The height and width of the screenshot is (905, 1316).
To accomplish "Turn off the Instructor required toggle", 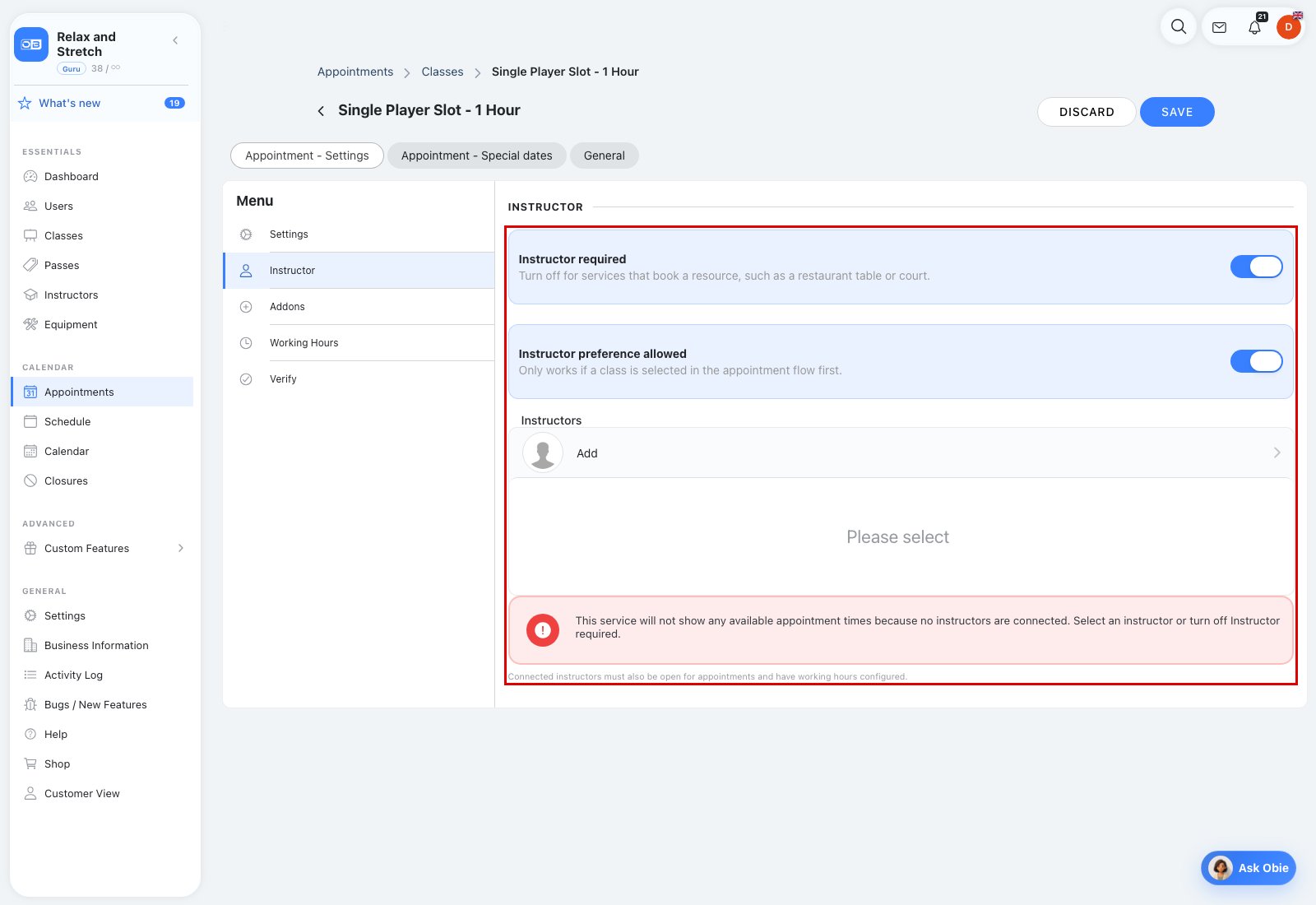I will (1256, 267).
